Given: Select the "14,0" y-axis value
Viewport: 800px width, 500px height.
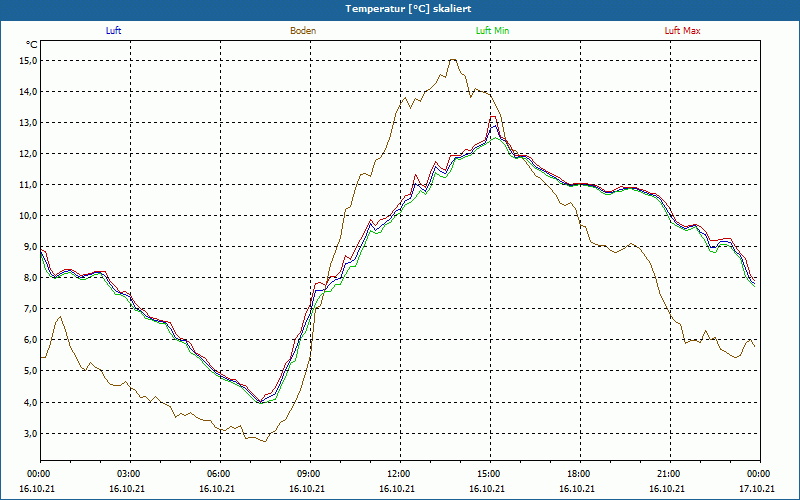Looking at the screenshot, I should pos(29,92).
